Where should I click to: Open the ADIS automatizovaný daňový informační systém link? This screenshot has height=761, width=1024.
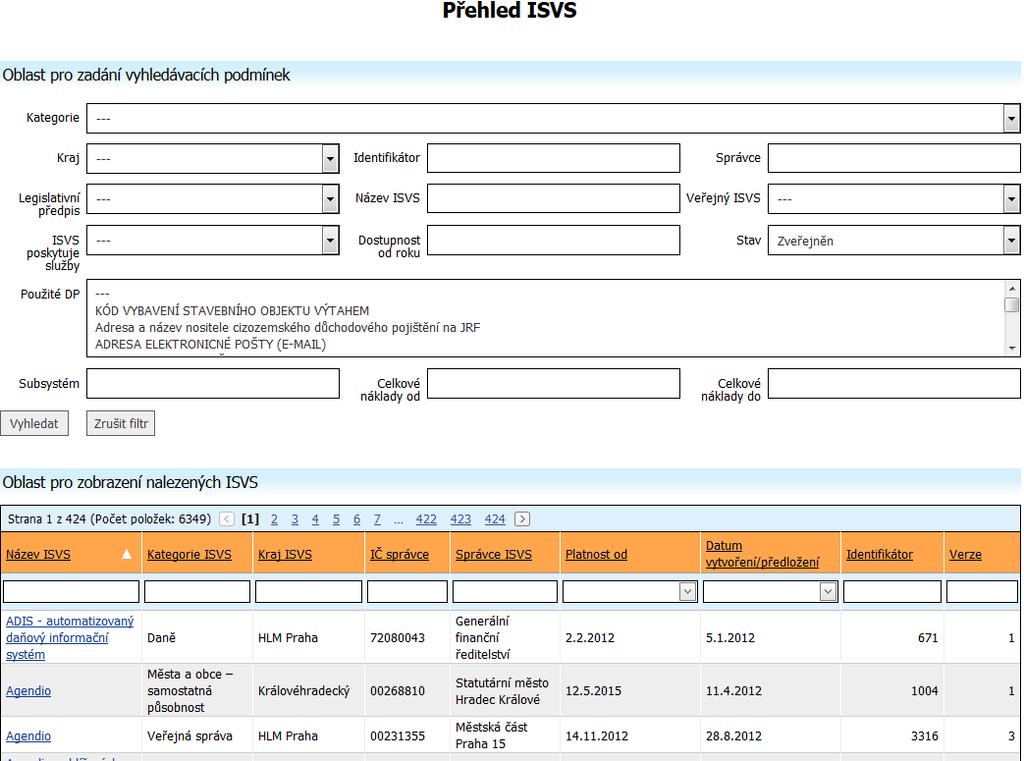coord(70,638)
